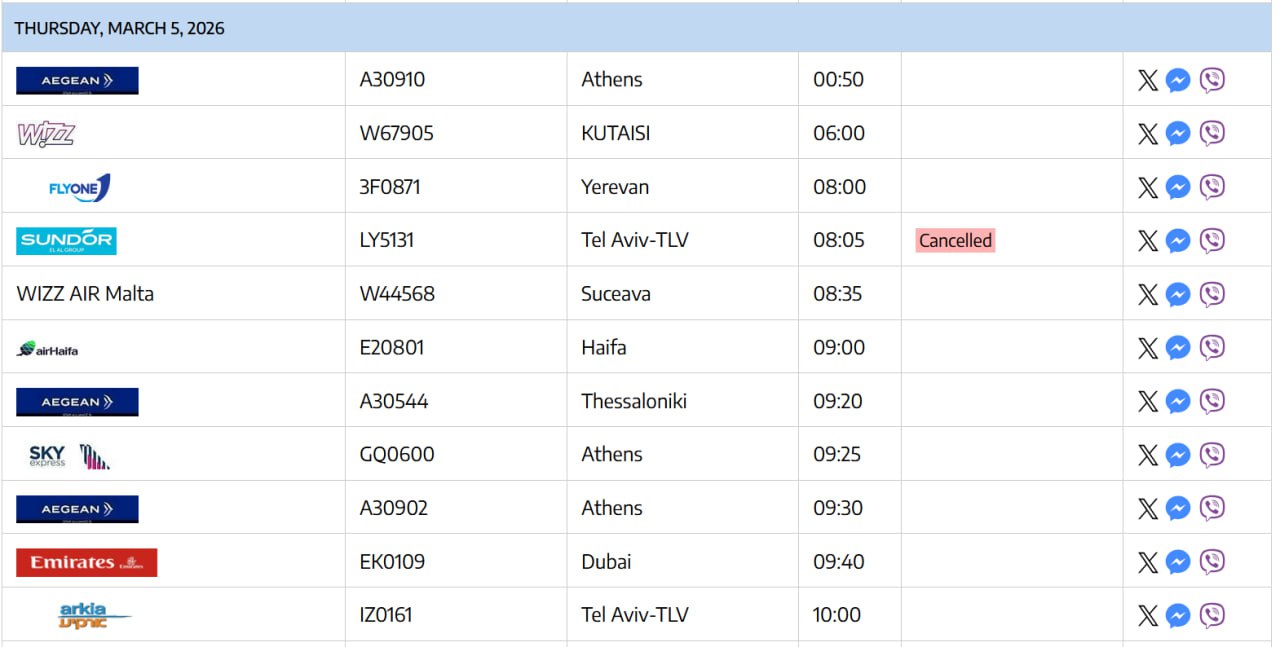The image size is (1280, 647).
Task: Share Haifa E20801 flight via Viber
Action: tap(1212, 348)
